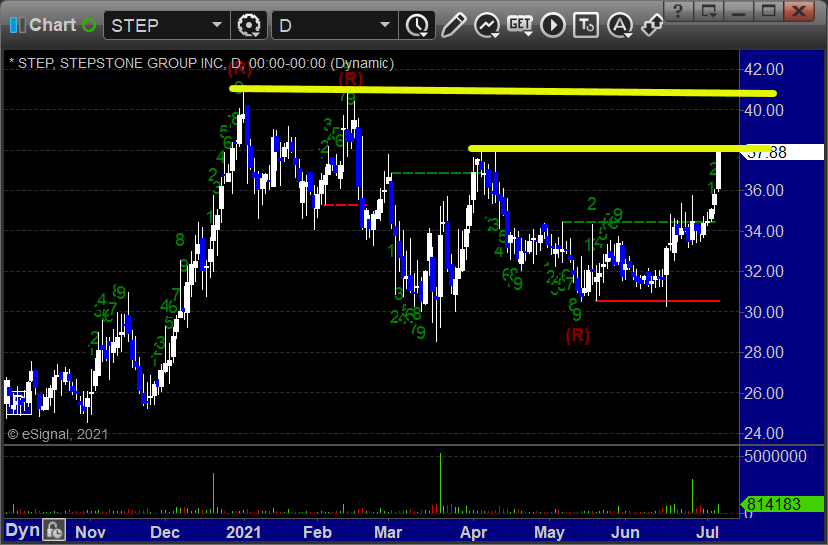Click the Apr label on time axis

tap(473, 532)
